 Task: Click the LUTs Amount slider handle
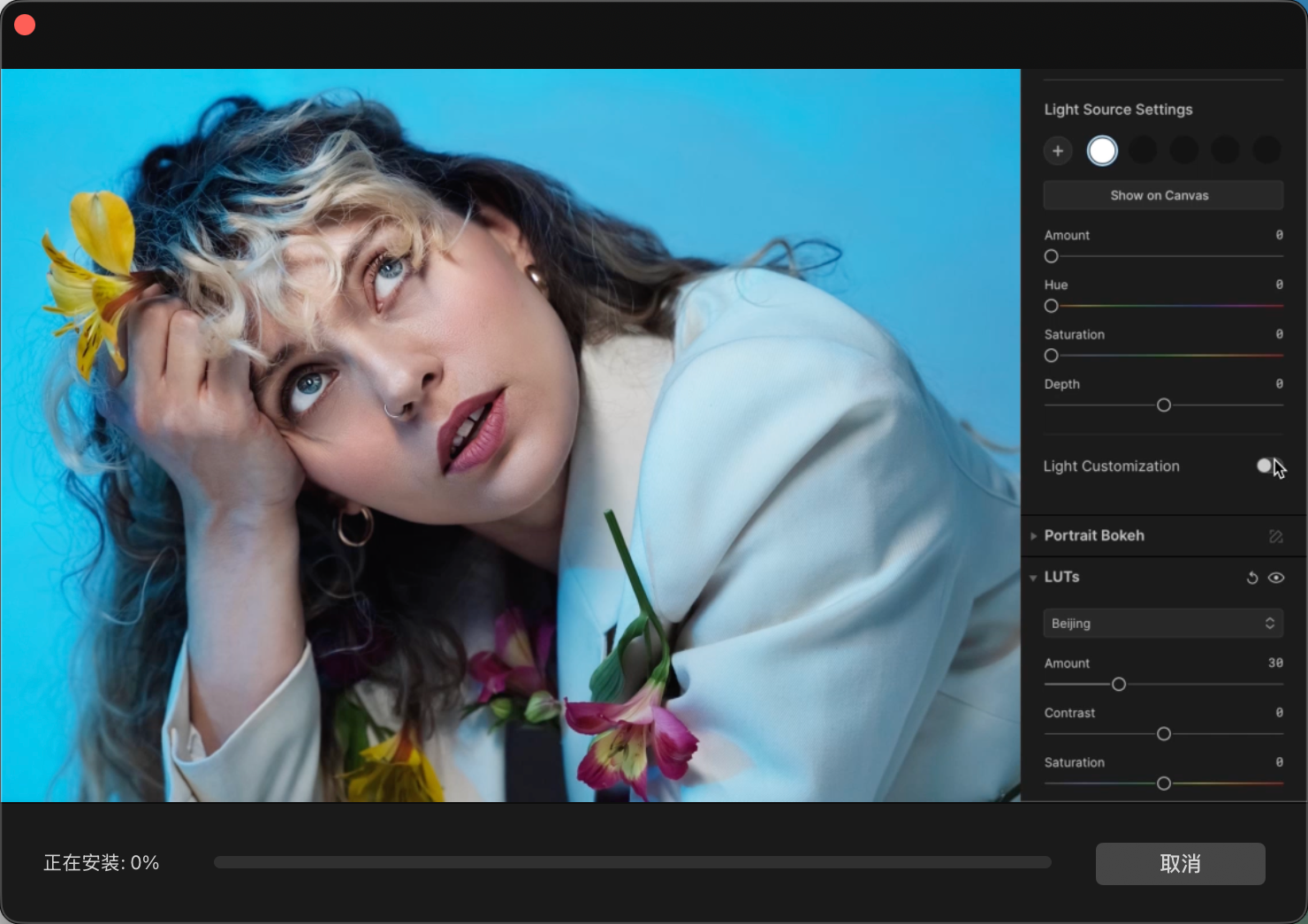click(x=1118, y=685)
